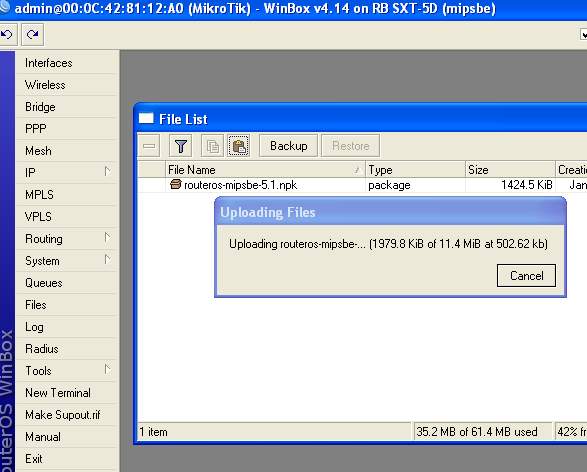Open the Manual entry

67,437
